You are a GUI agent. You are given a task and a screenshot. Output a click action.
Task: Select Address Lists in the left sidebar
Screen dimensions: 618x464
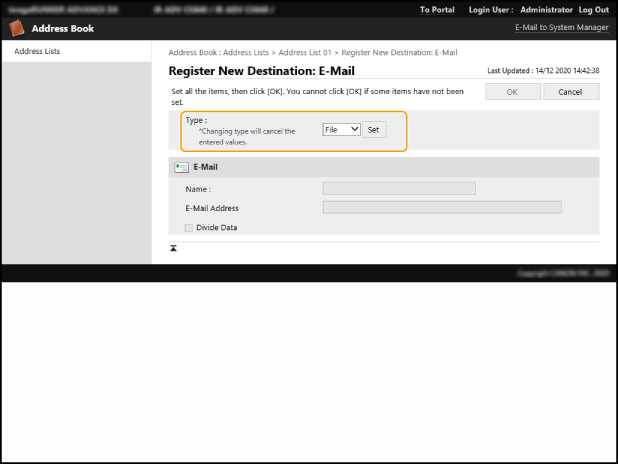point(37,51)
